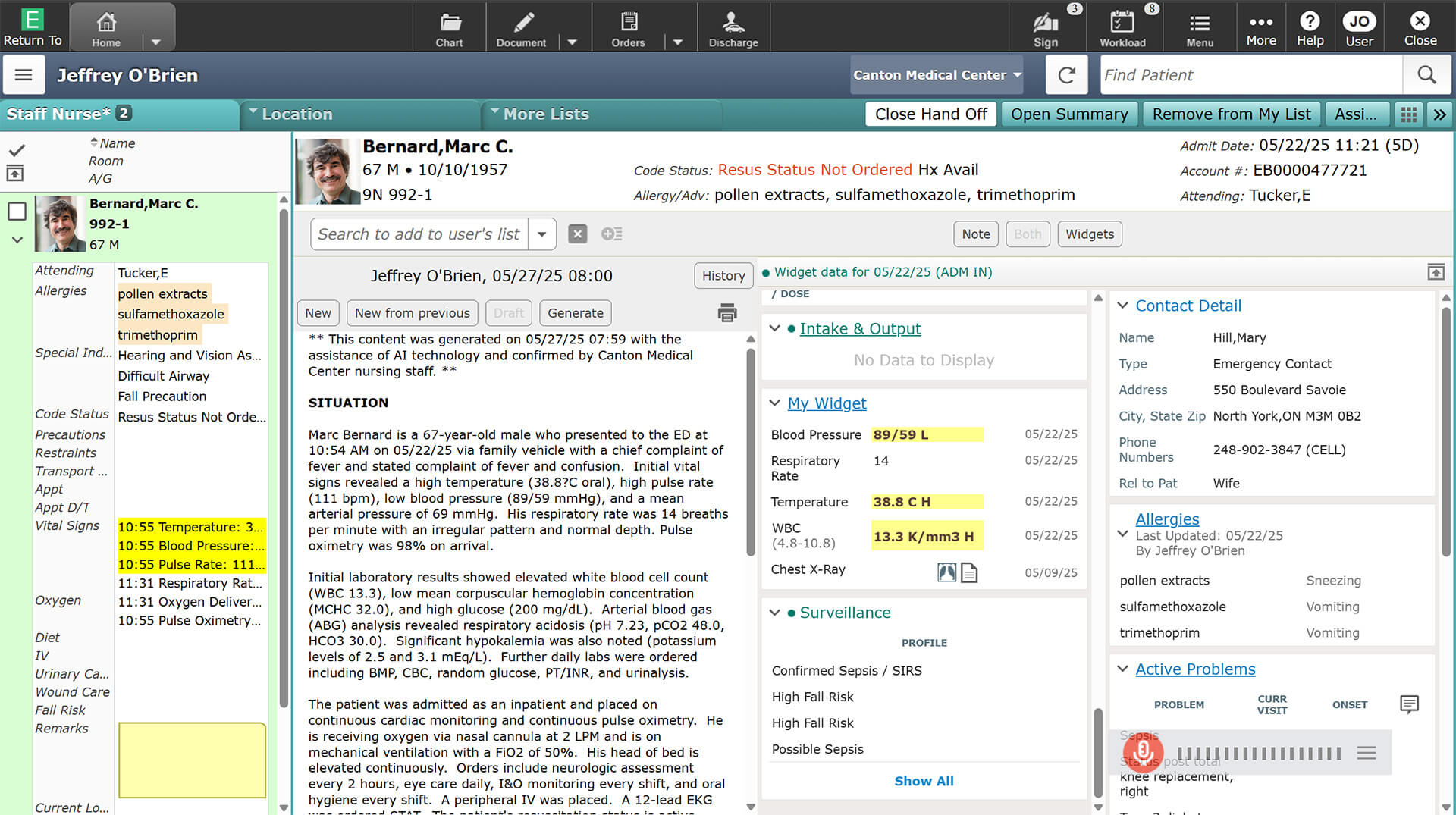Open the Intake & Output link
The image size is (1456, 815).
860,328
